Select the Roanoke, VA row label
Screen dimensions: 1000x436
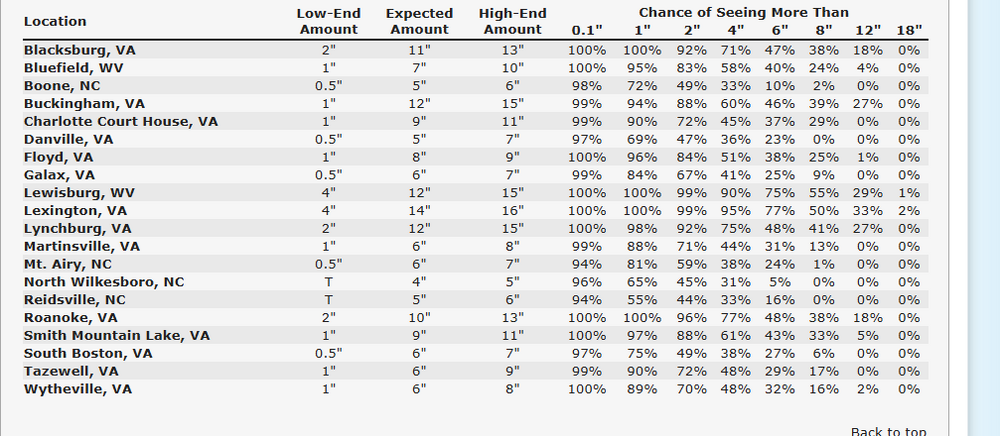pos(71,318)
